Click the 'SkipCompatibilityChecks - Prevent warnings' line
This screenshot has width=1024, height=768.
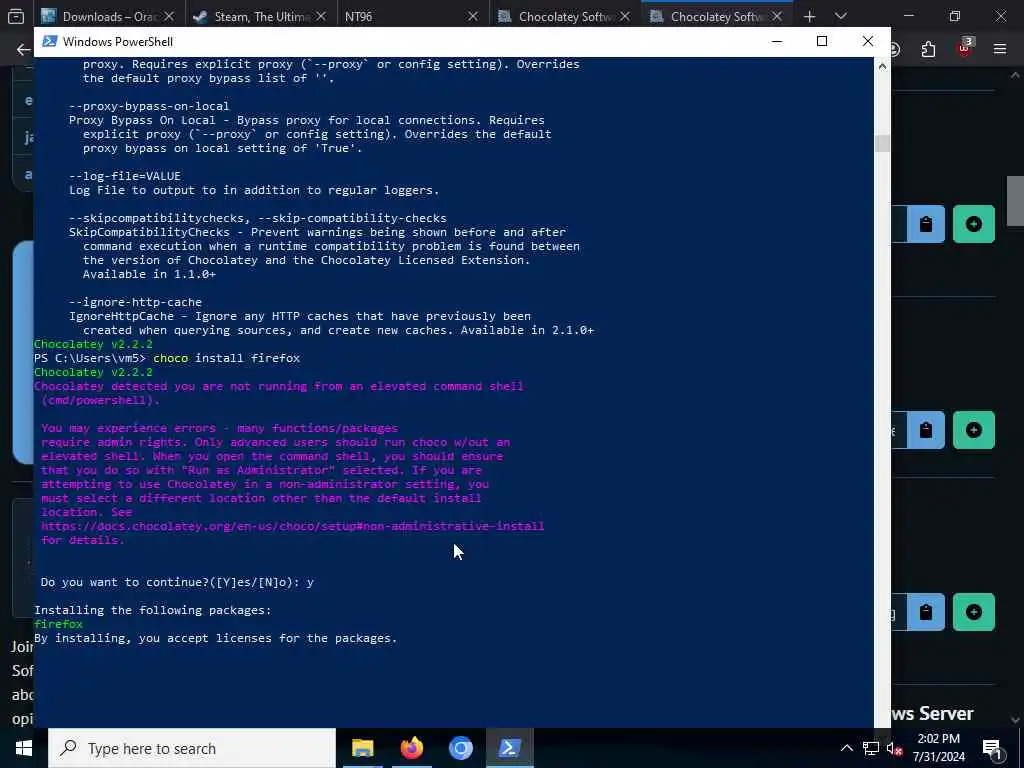click(x=317, y=232)
